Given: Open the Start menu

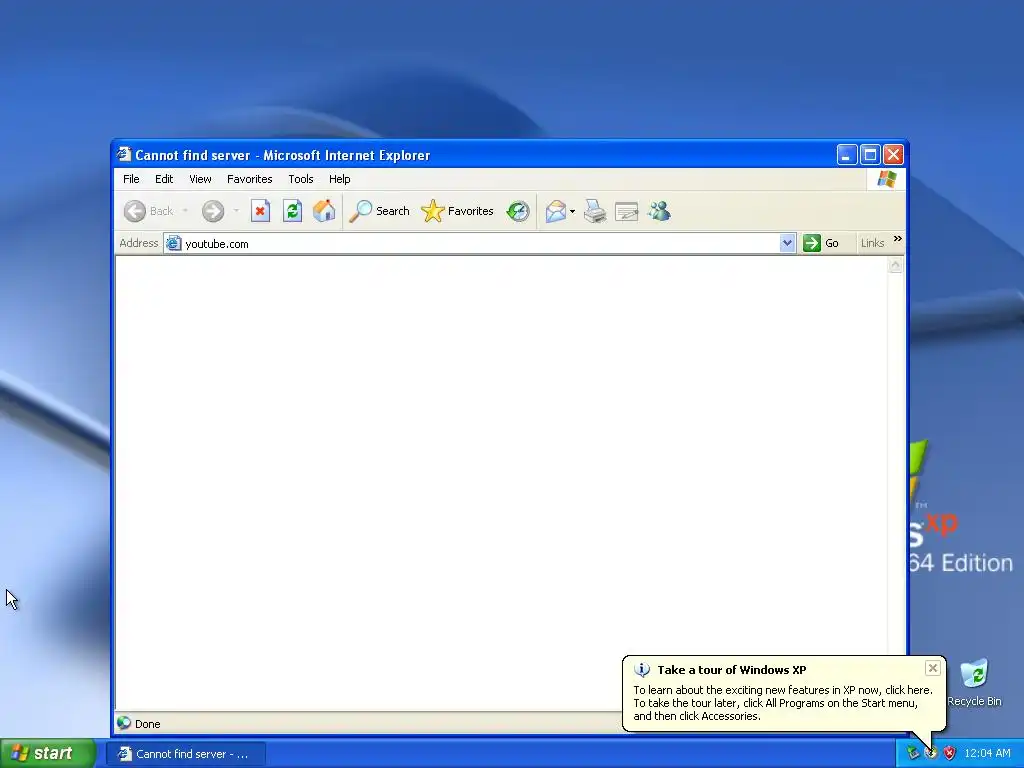Looking at the screenshot, I should (48, 753).
